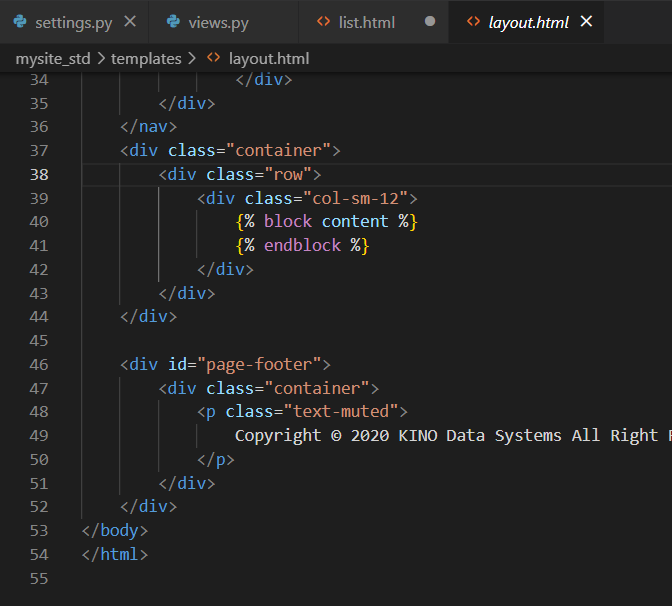Click the closing div tag on line 52
This screenshot has height=606, width=672.
click(x=148, y=507)
